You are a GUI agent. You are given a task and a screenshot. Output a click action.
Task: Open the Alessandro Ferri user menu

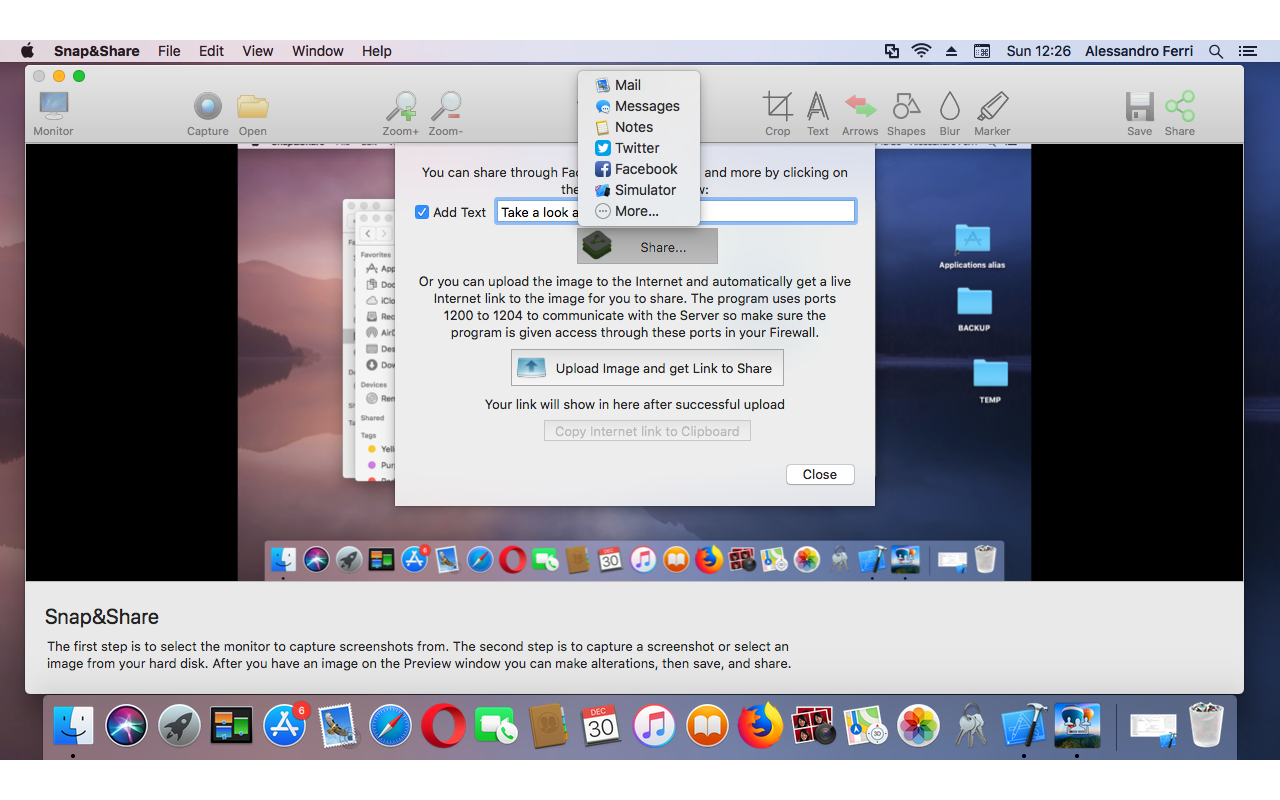[x=1139, y=51]
